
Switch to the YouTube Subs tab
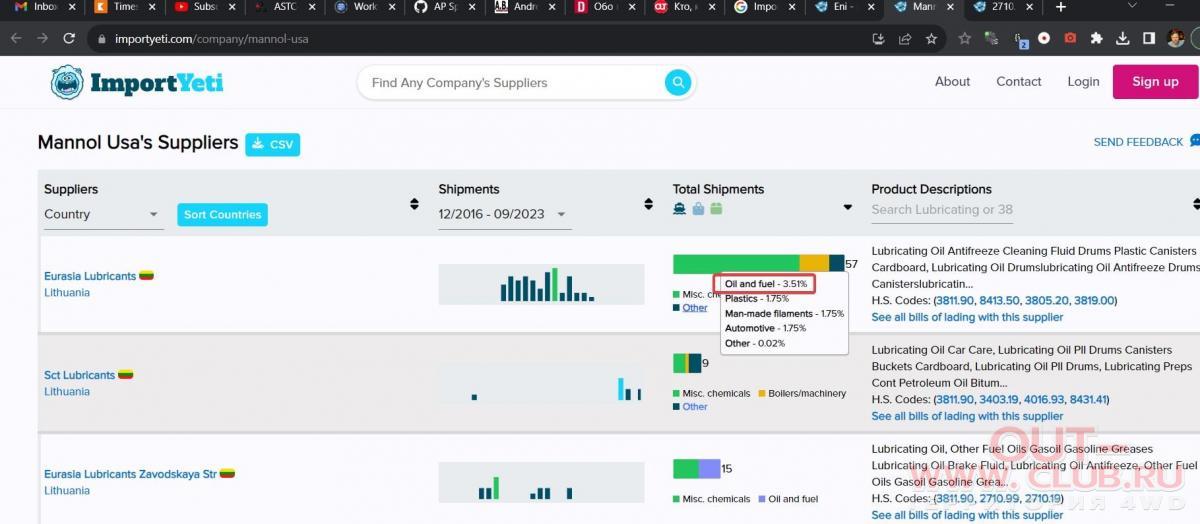tap(202, 7)
